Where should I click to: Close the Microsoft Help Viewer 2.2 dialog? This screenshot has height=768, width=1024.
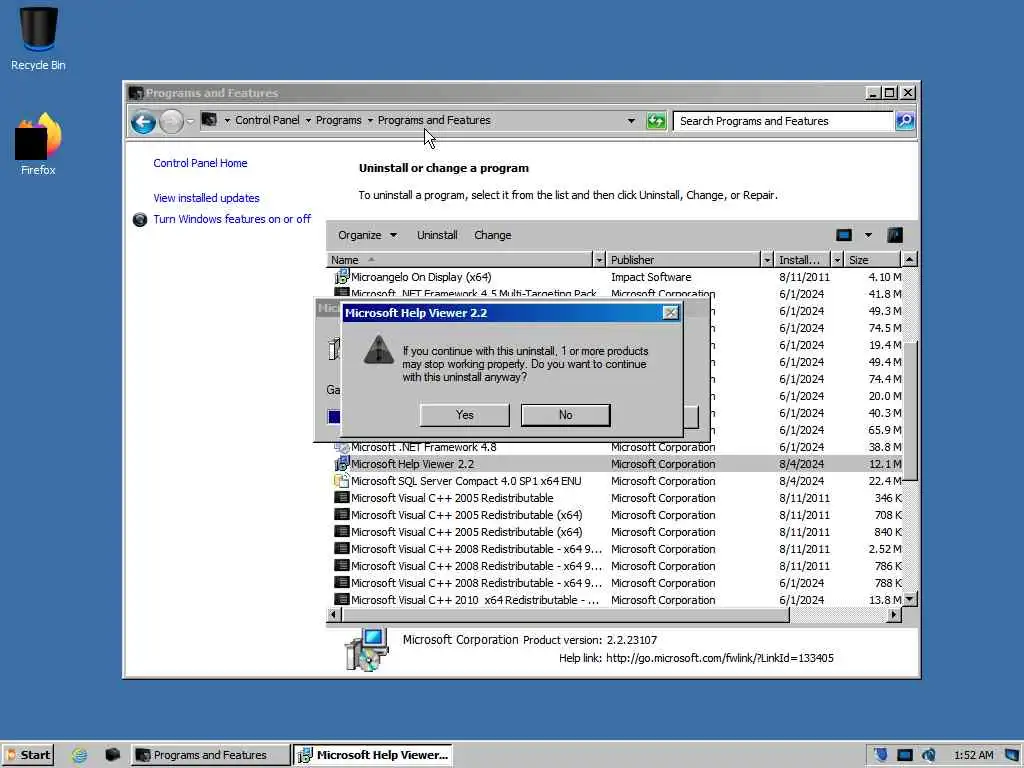coord(670,313)
